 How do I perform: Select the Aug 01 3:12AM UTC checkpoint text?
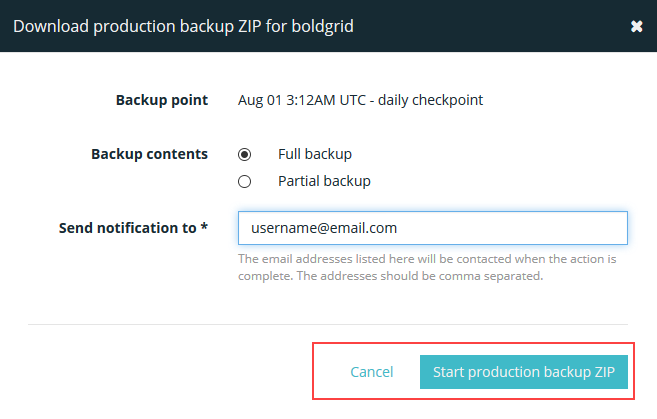coord(300,100)
